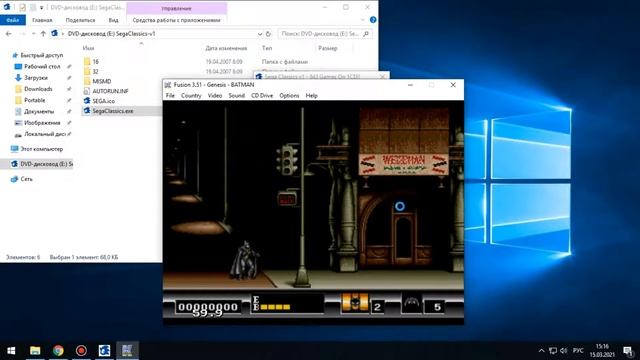Open Загрузки in navigation pane

36,78
